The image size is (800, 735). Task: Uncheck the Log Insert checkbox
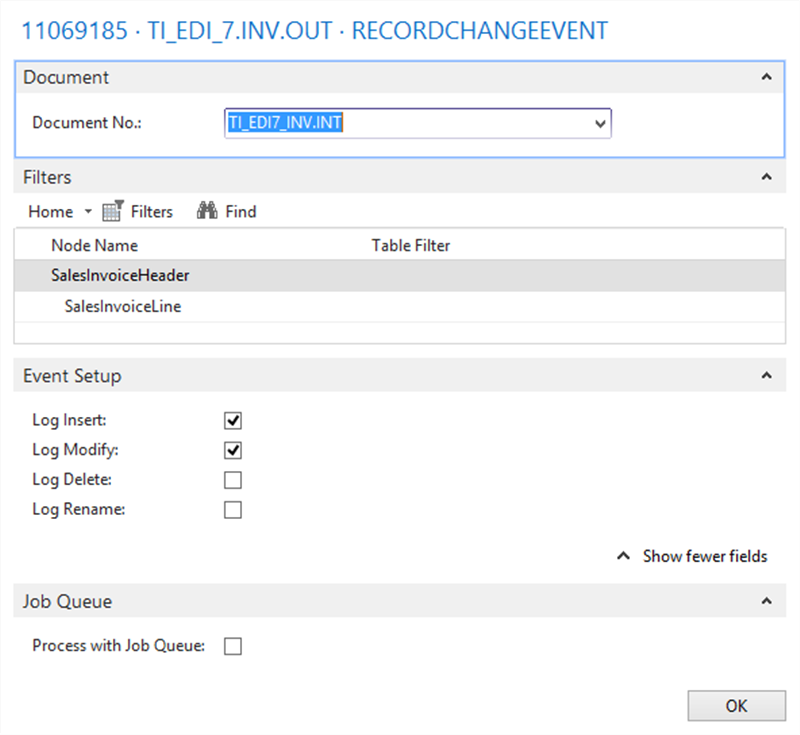[233, 420]
